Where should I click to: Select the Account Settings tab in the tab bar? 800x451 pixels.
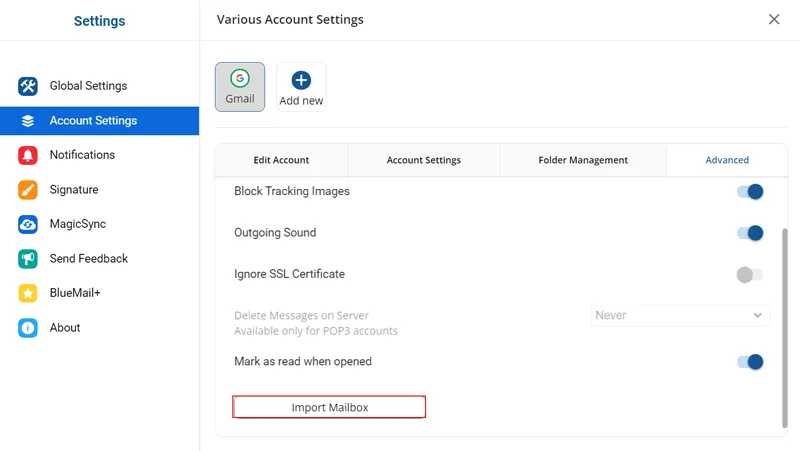423,160
